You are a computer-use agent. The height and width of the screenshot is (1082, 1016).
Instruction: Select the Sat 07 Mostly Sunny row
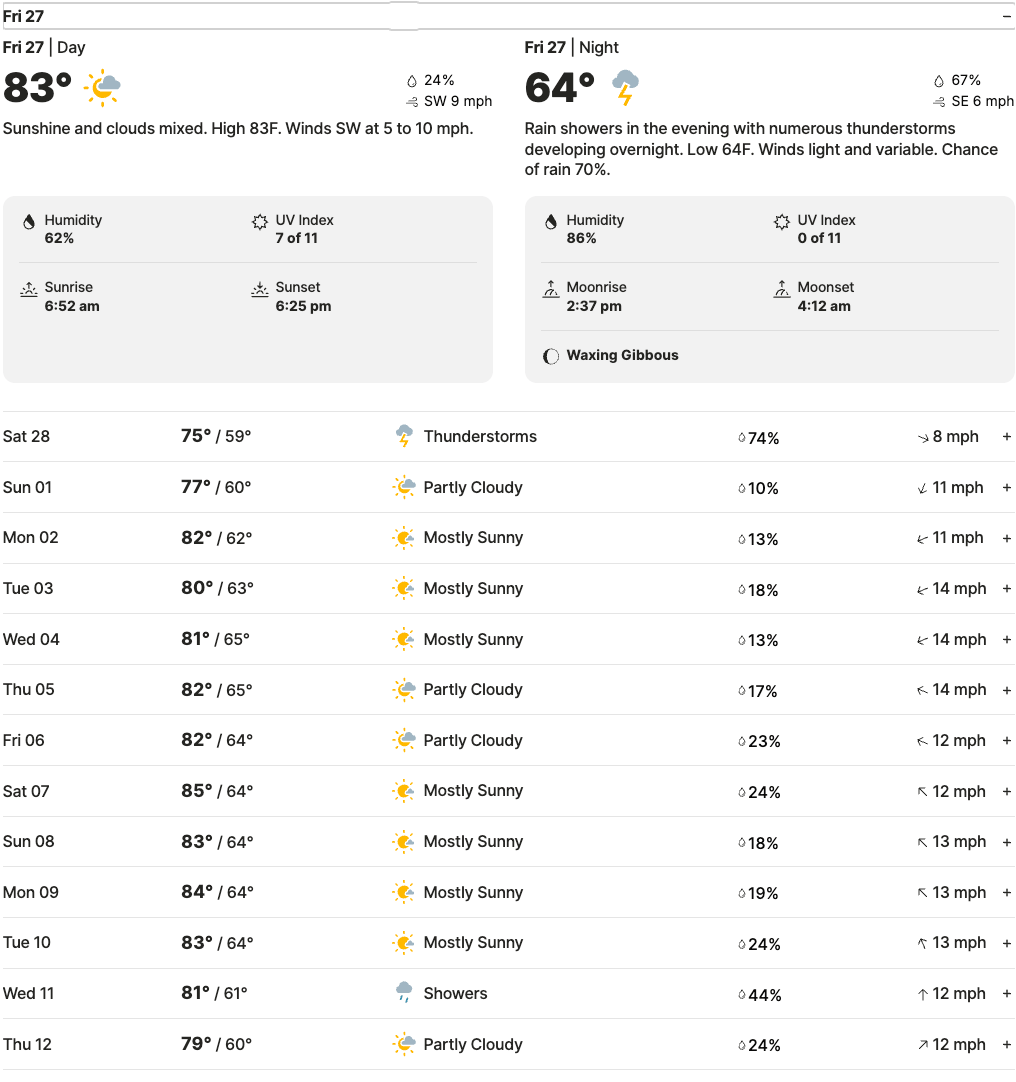coord(508,791)
